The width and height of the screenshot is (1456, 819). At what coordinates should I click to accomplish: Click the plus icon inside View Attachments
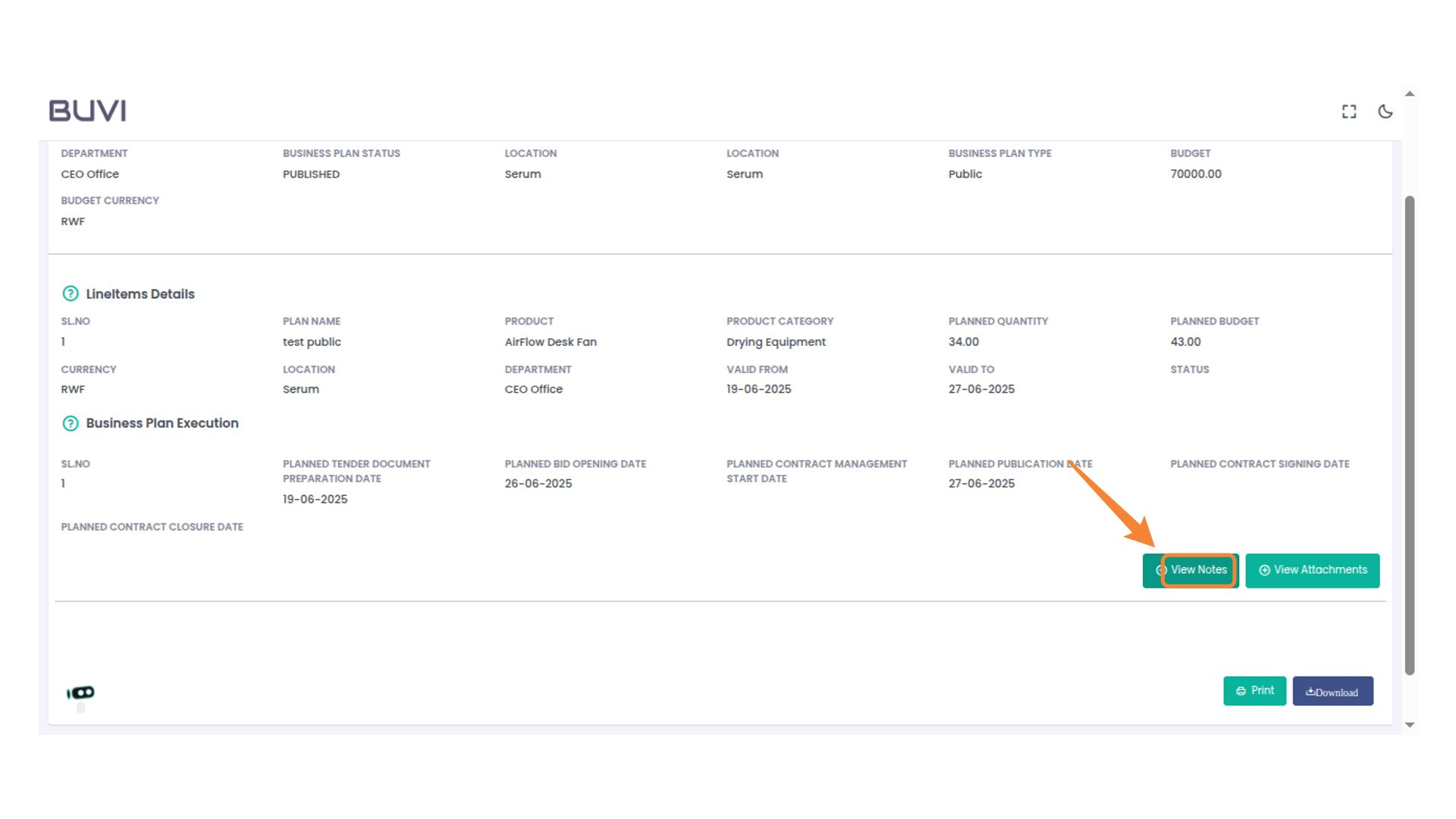1265,570
